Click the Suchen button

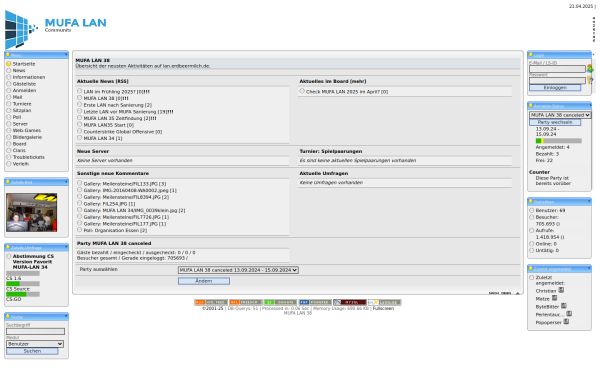32,351
